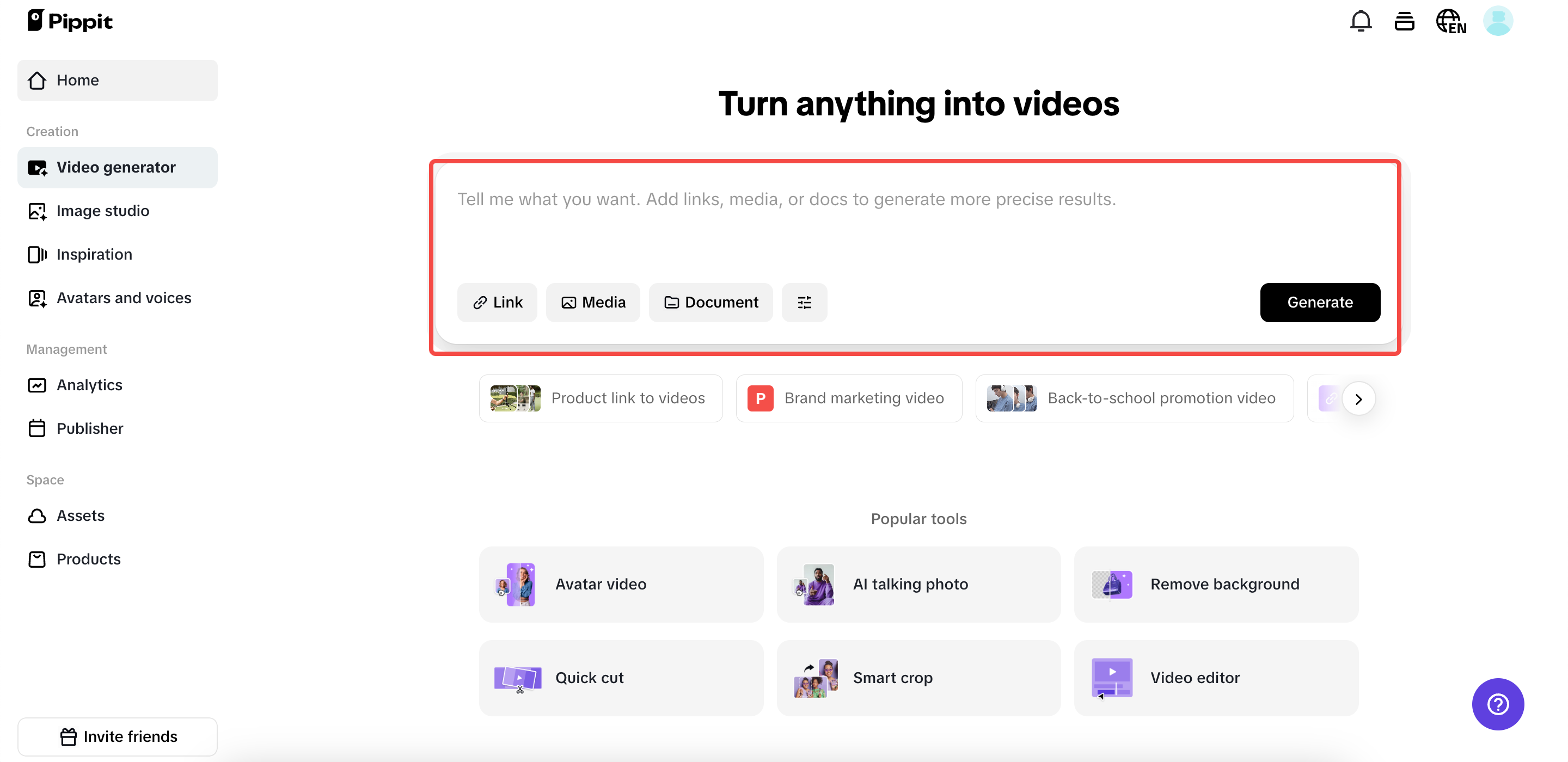Screen dimensions: 1568x762
Task: Open the Analytics panel
Action: tap(89, 385)
